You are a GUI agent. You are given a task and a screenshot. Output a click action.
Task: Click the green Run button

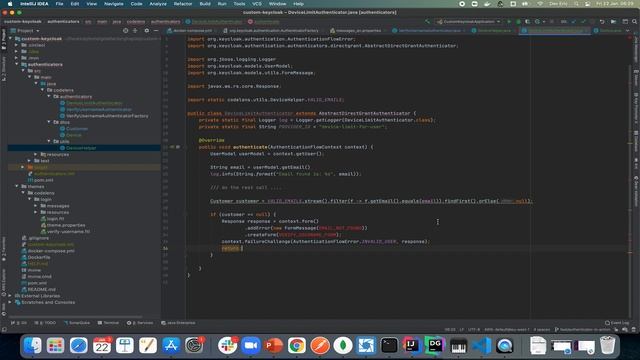pyautogui.click(x=509, y=22)
